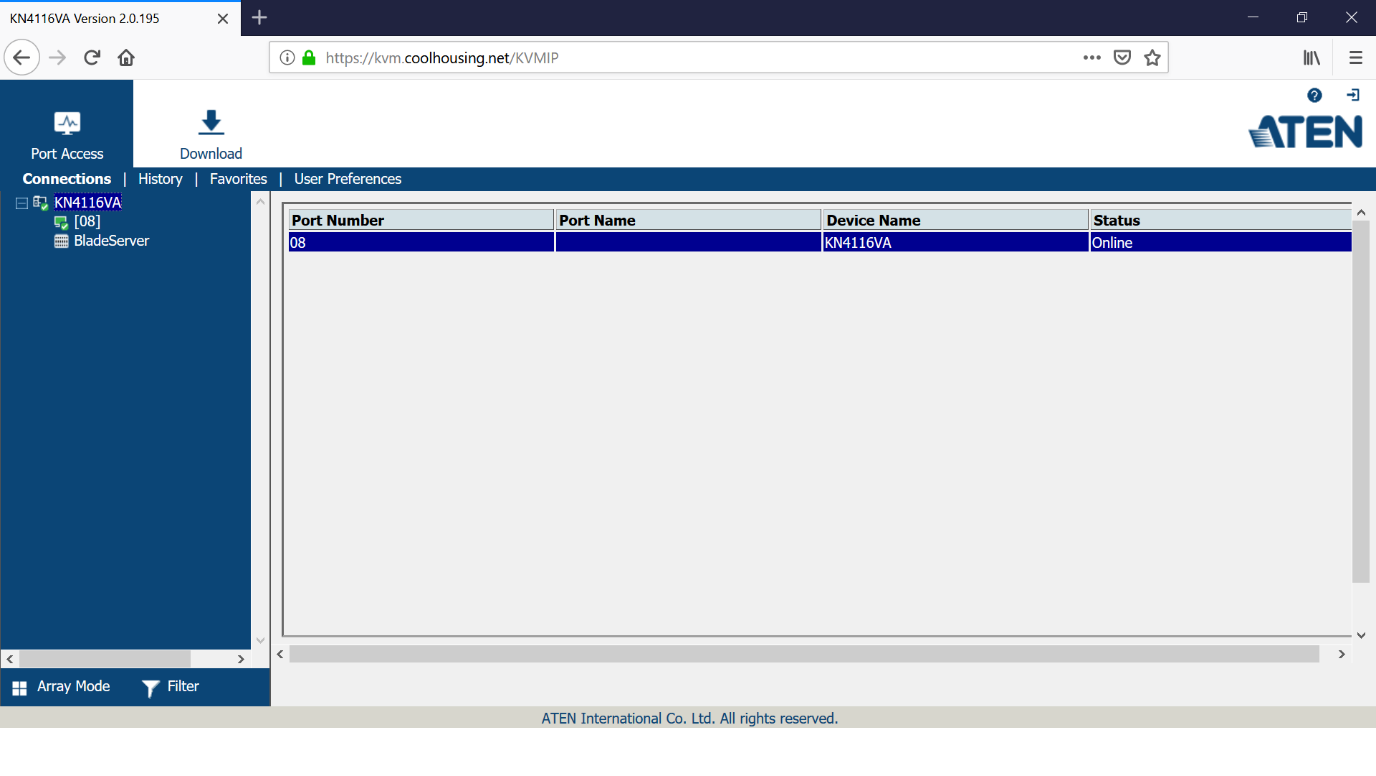Sort by Status column header
This screenshot has height=776, width=1376.
pyautogui.click(x=1221, y=220)
